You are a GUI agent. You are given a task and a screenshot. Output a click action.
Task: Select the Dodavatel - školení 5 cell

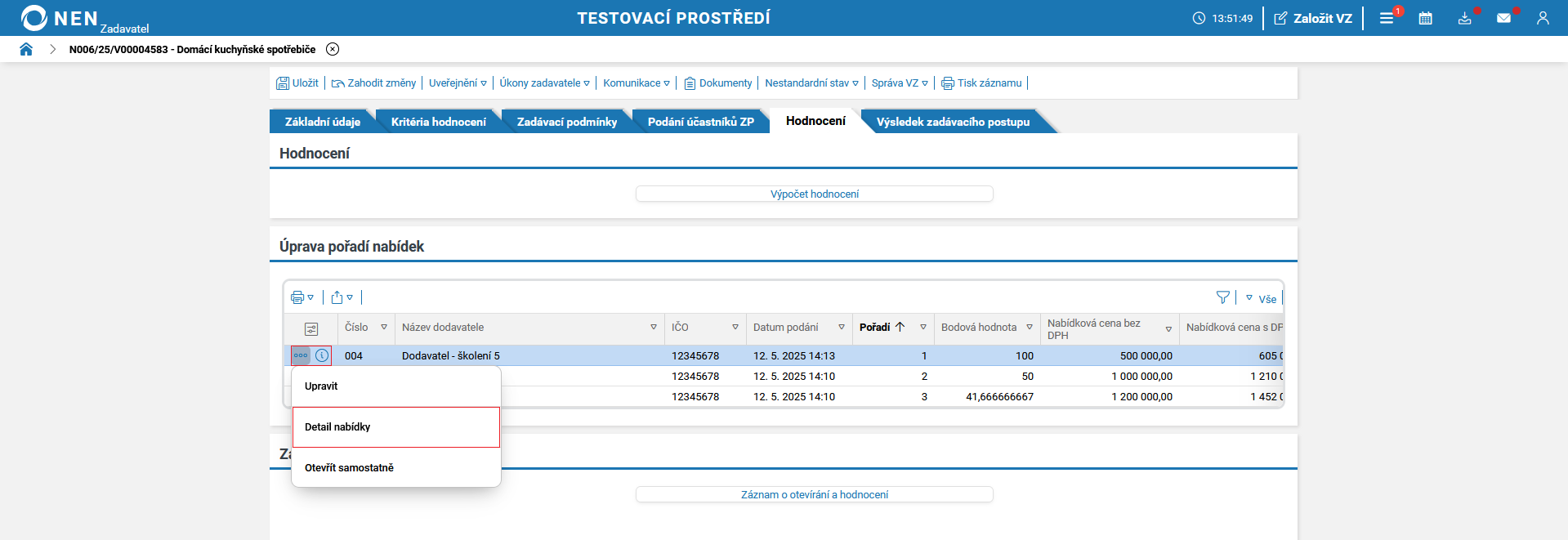coord(529,355)
